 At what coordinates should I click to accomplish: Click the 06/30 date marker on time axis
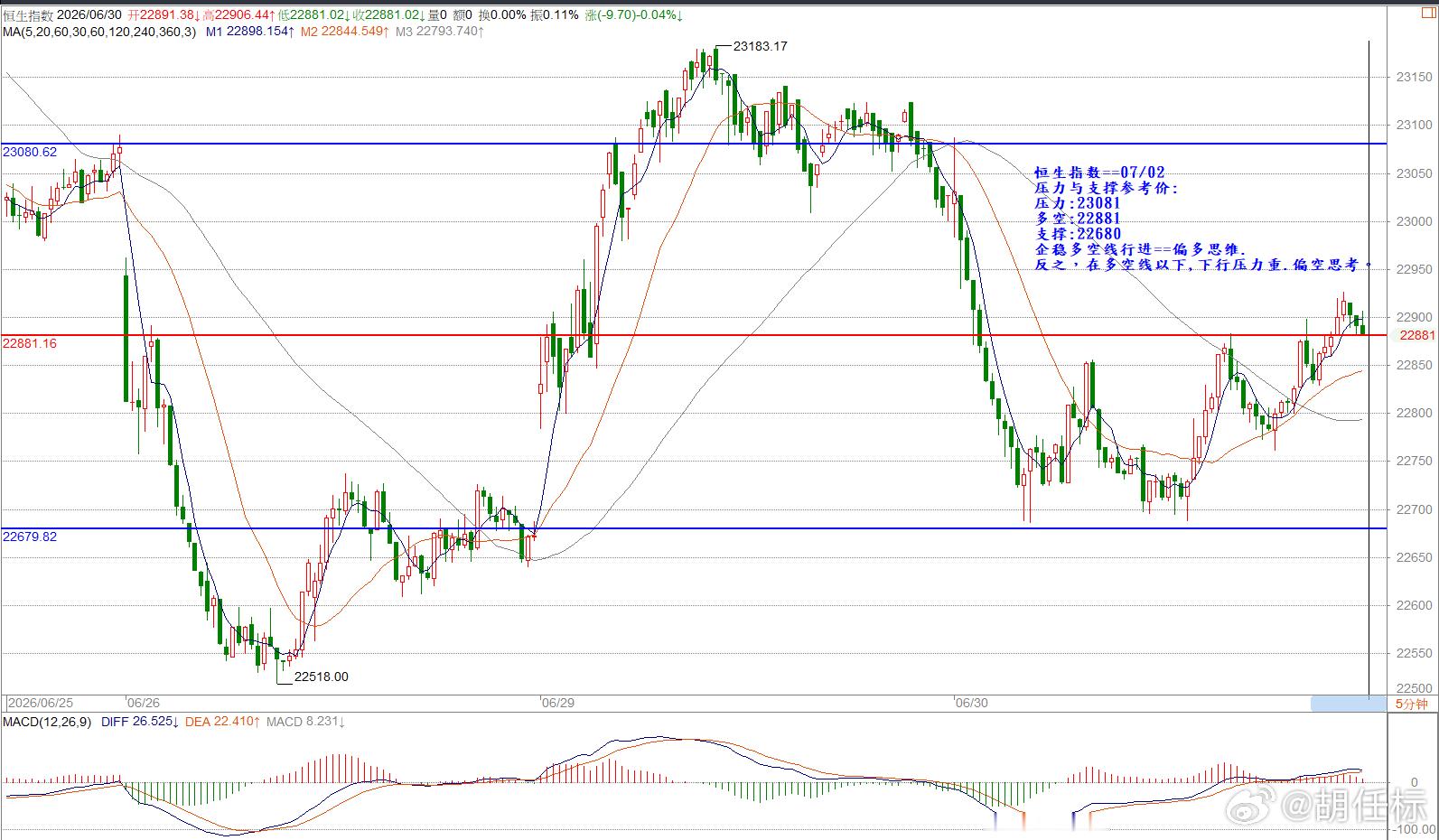(971, 703)
